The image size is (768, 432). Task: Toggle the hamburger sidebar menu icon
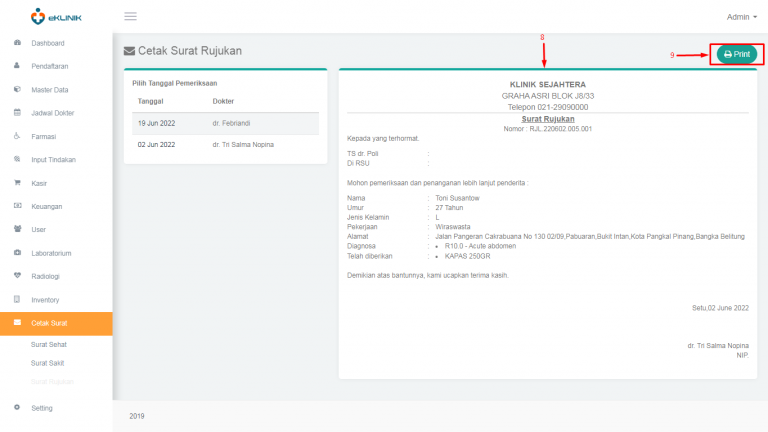point(130,16)
